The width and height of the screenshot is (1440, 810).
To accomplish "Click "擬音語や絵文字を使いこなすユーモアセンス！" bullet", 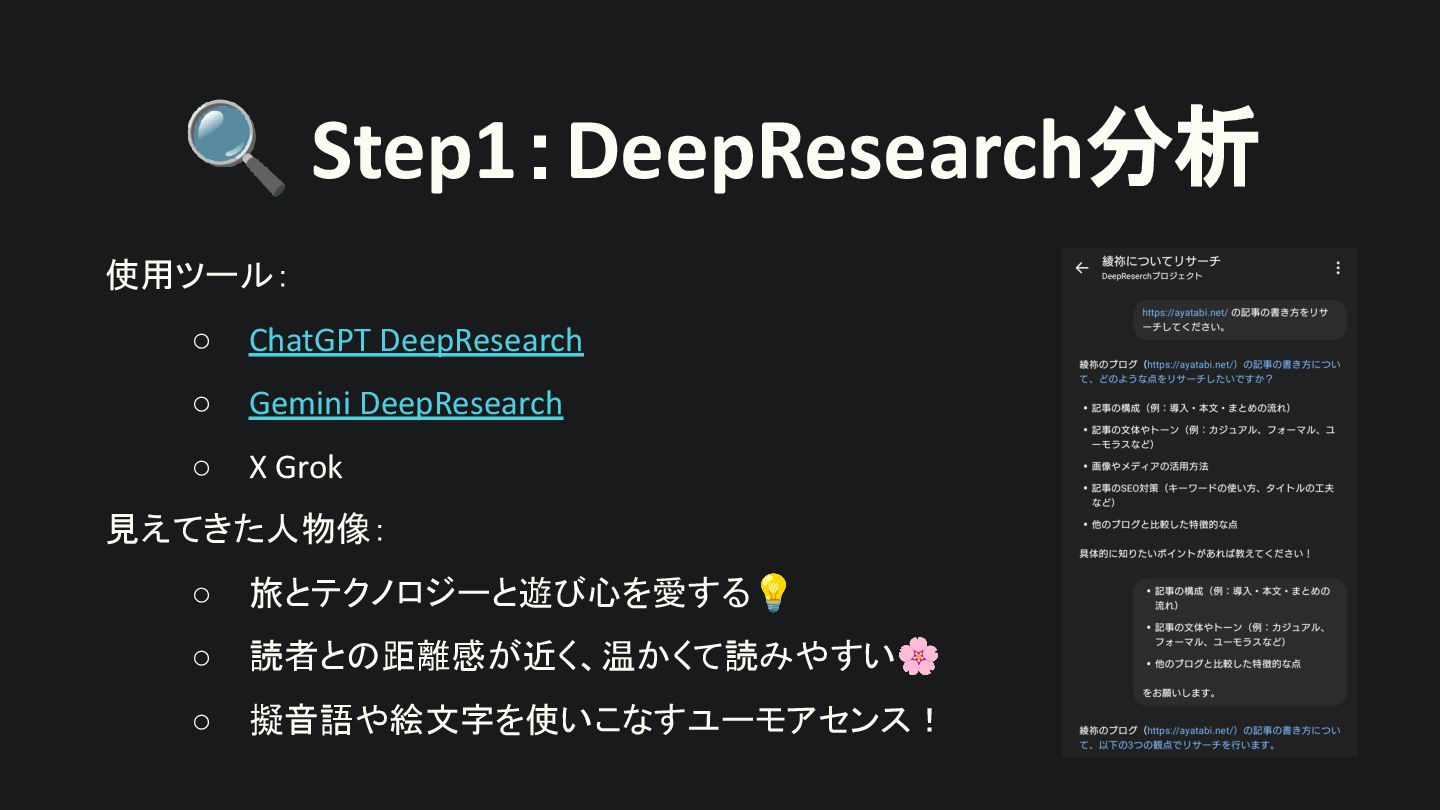I will point(595,719).
